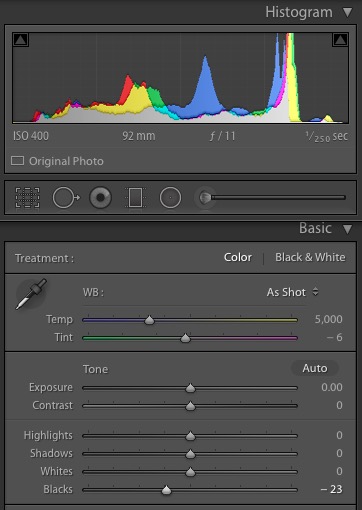This screenshot has height=510, width=362.
Task: Click the 92 mm focal length readout
Action: 139,136
